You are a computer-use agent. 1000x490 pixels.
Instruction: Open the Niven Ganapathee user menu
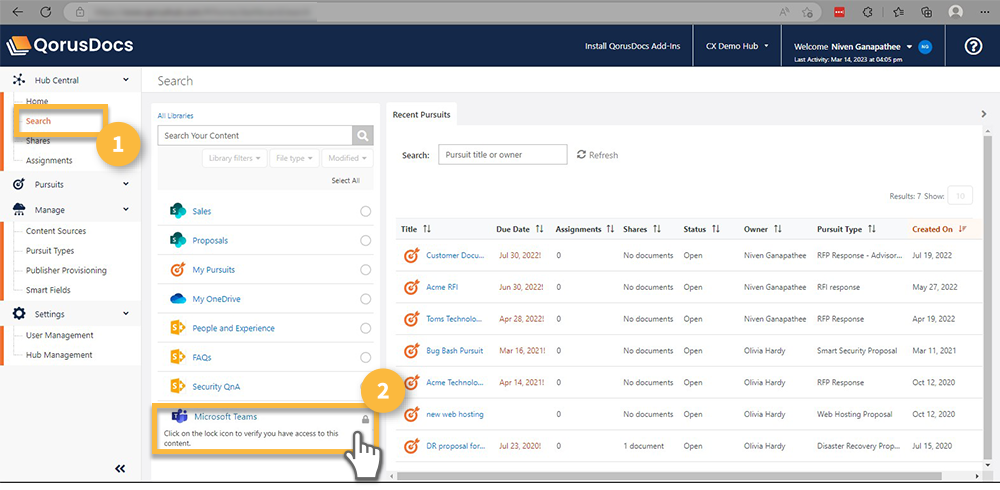pos(853,47)
